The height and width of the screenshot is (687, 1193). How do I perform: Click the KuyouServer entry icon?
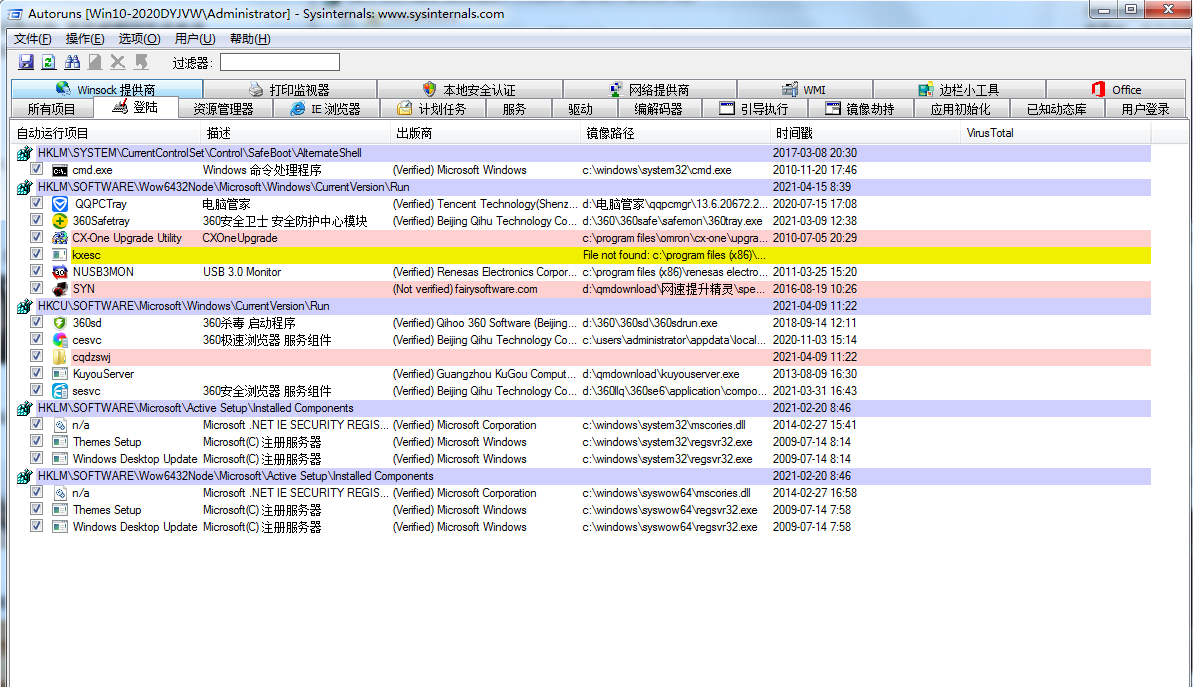60,374
